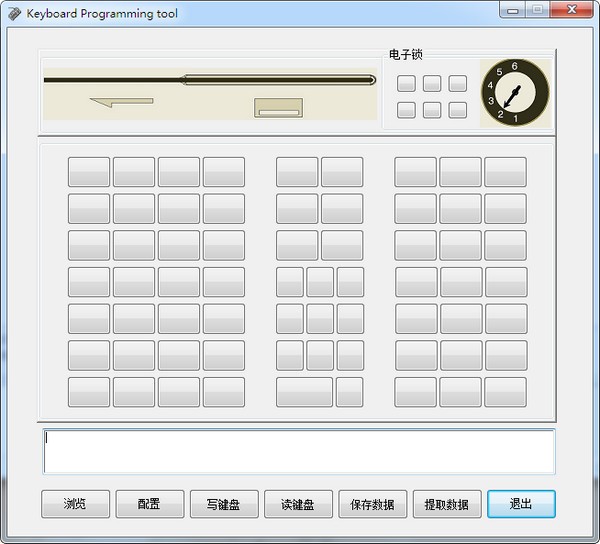The width and height of the screenshot is (600, 544).
Task: Select the top-left key in the left key block
Action: pyautogui.click(x=89, y=172)
